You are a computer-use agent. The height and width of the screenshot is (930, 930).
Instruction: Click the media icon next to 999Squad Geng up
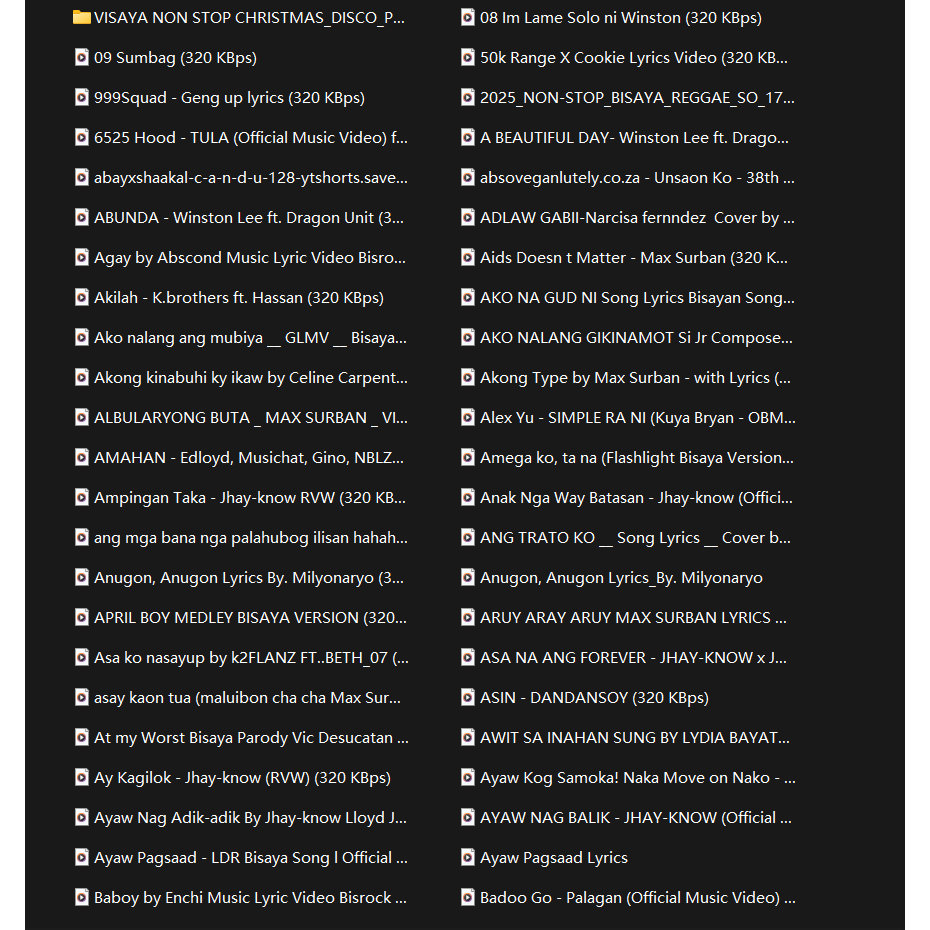click(x=82, y=98)
